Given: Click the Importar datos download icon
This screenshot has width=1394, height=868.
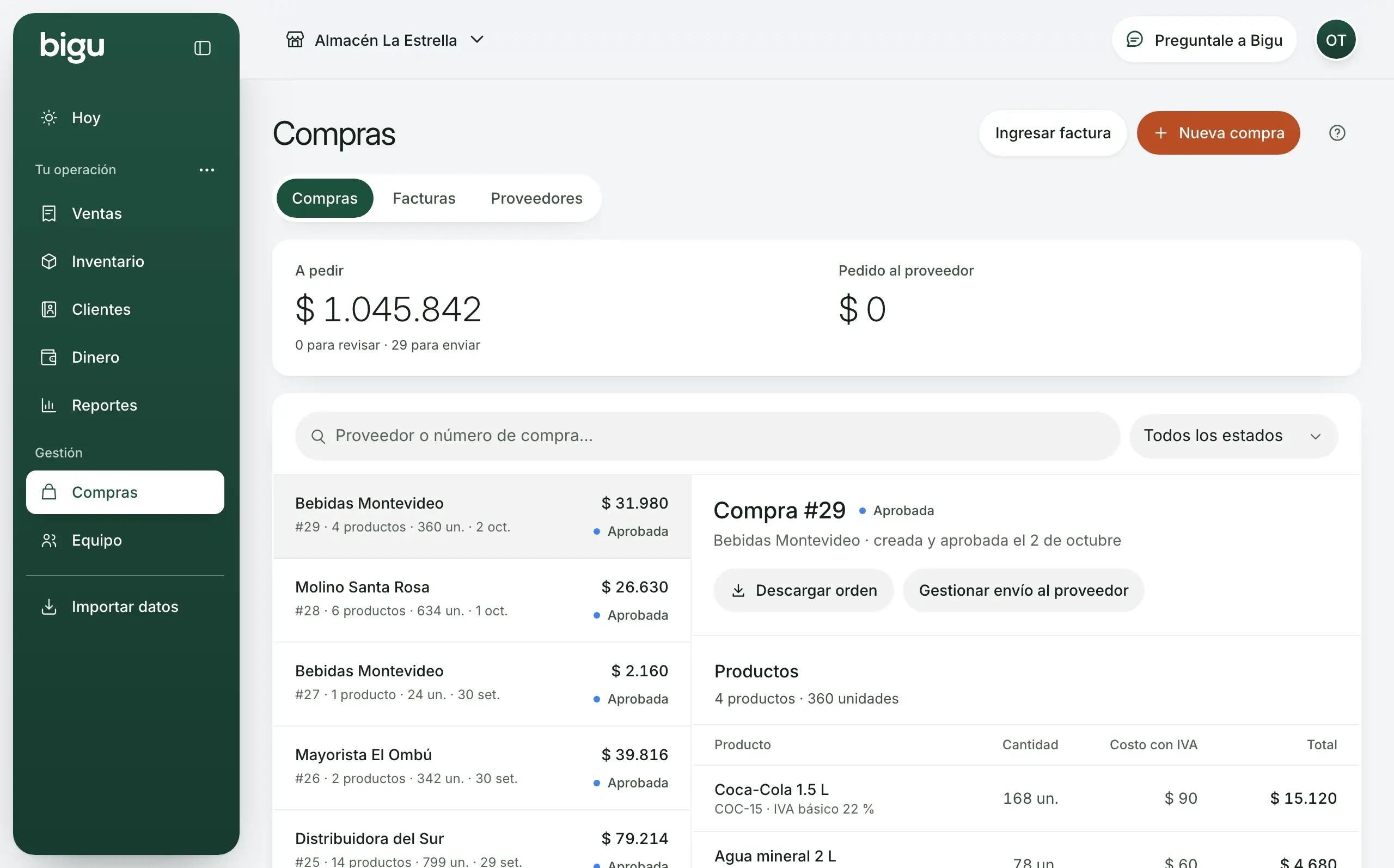Looking at the screenshot, I should tap(49, 607).
